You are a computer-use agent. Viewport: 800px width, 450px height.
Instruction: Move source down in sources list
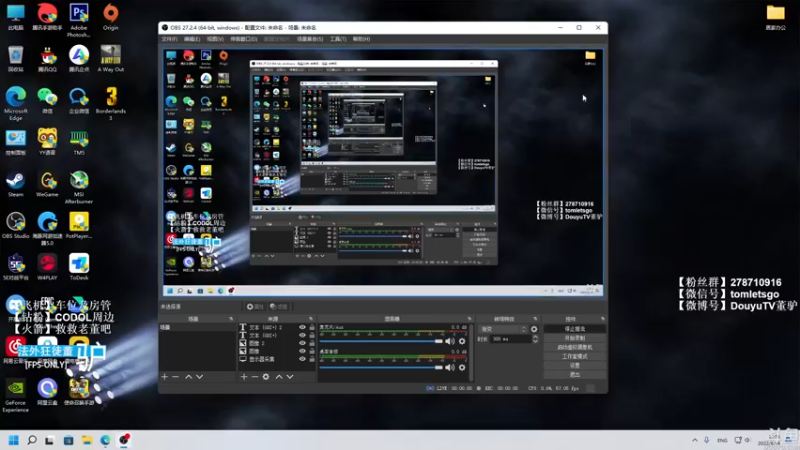click(290, 377)
